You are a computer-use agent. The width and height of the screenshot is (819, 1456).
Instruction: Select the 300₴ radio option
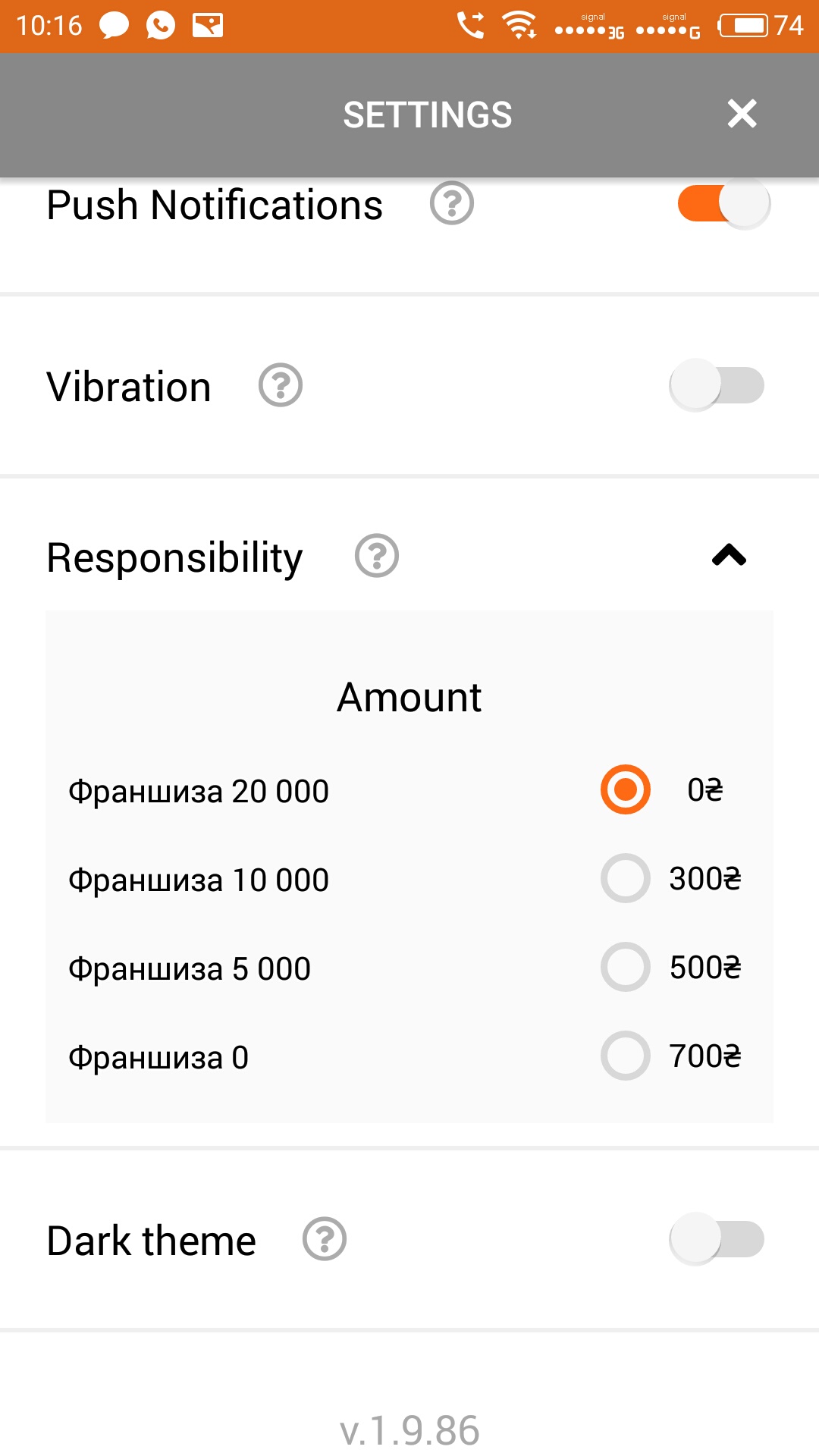point(626,878)
